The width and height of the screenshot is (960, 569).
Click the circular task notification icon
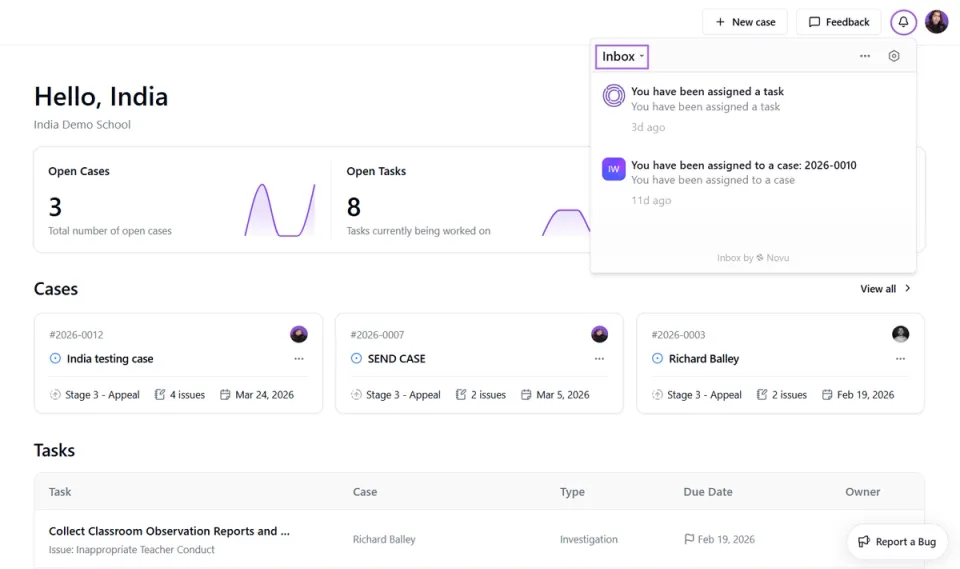(x=613, y=96)
